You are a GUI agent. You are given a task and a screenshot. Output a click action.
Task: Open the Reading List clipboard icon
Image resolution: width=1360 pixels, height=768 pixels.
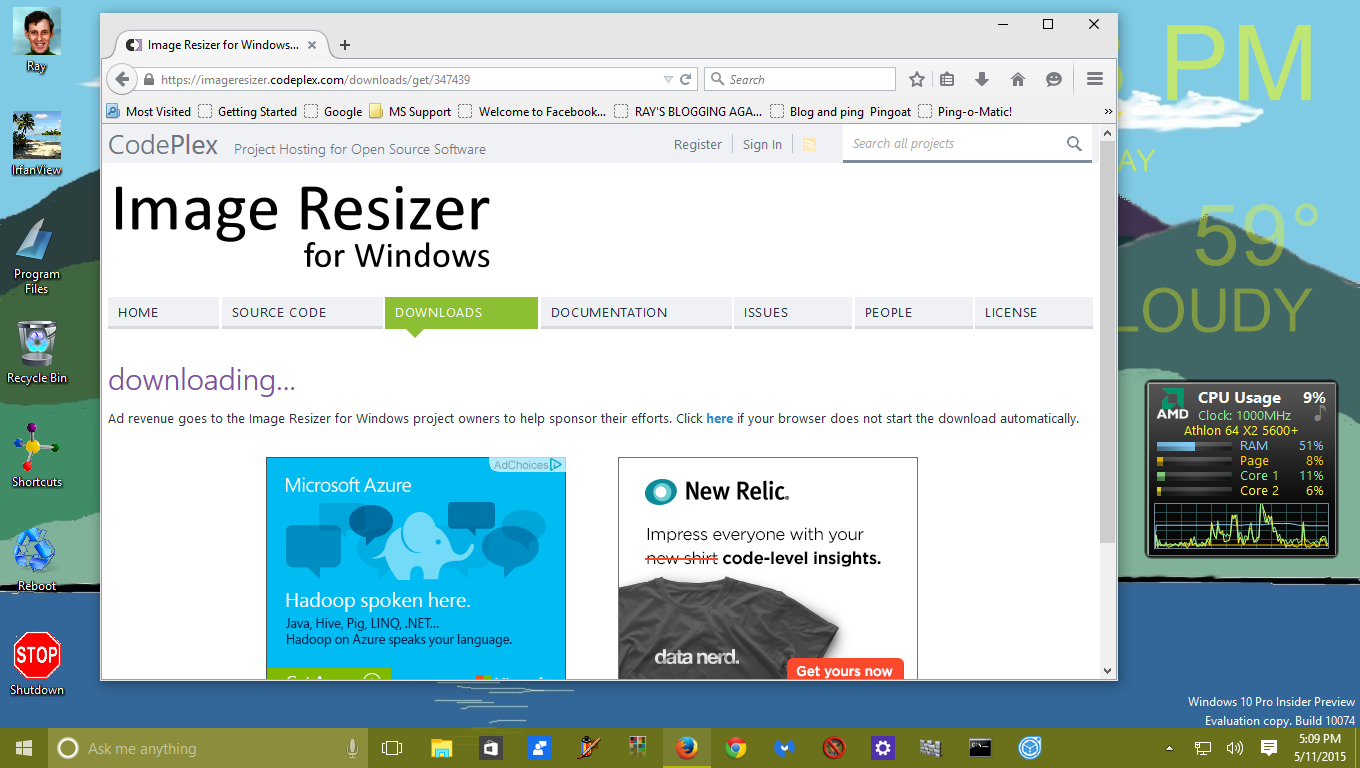coord(947,78)
